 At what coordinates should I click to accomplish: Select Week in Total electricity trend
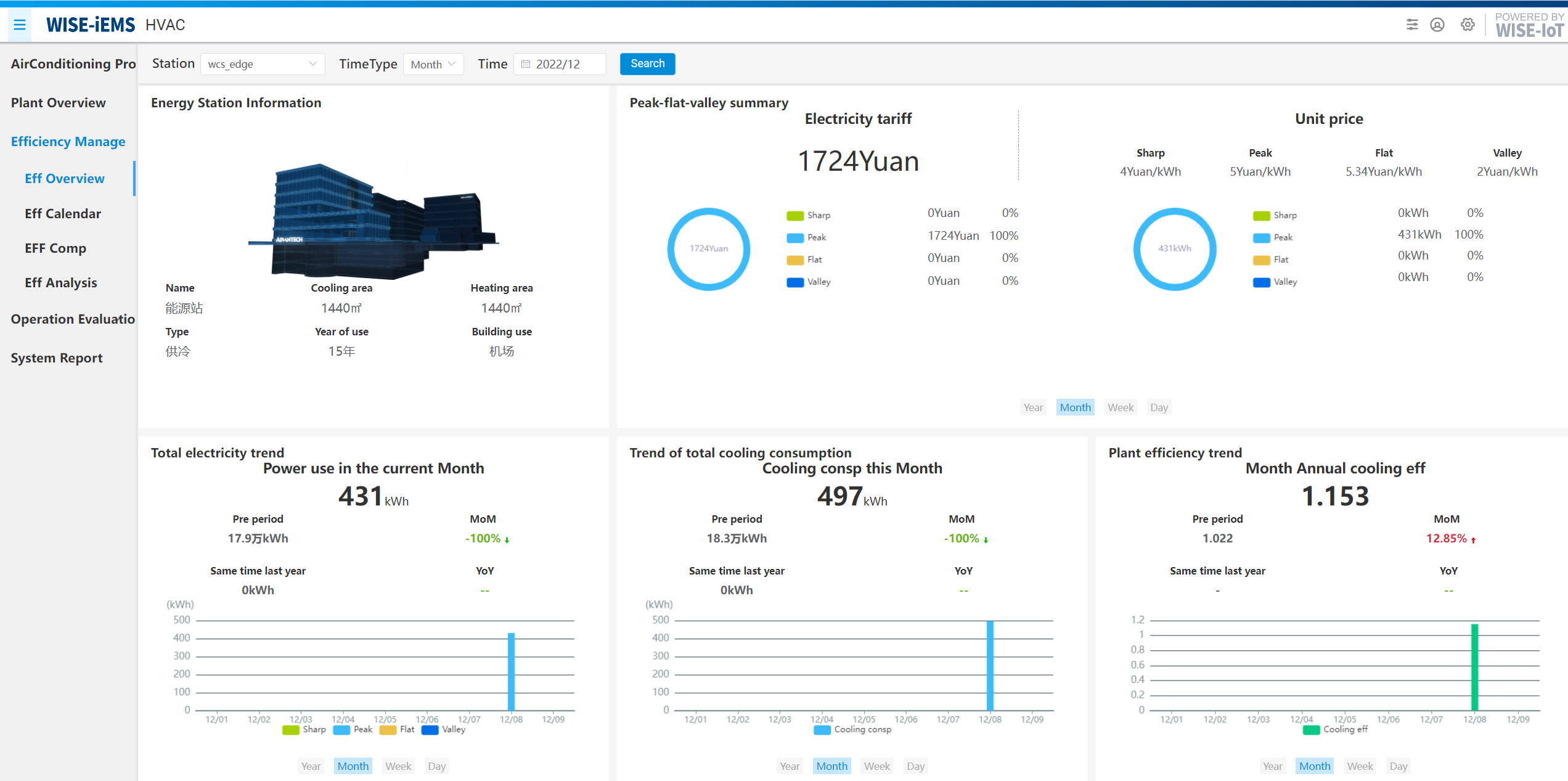point(398,766)
